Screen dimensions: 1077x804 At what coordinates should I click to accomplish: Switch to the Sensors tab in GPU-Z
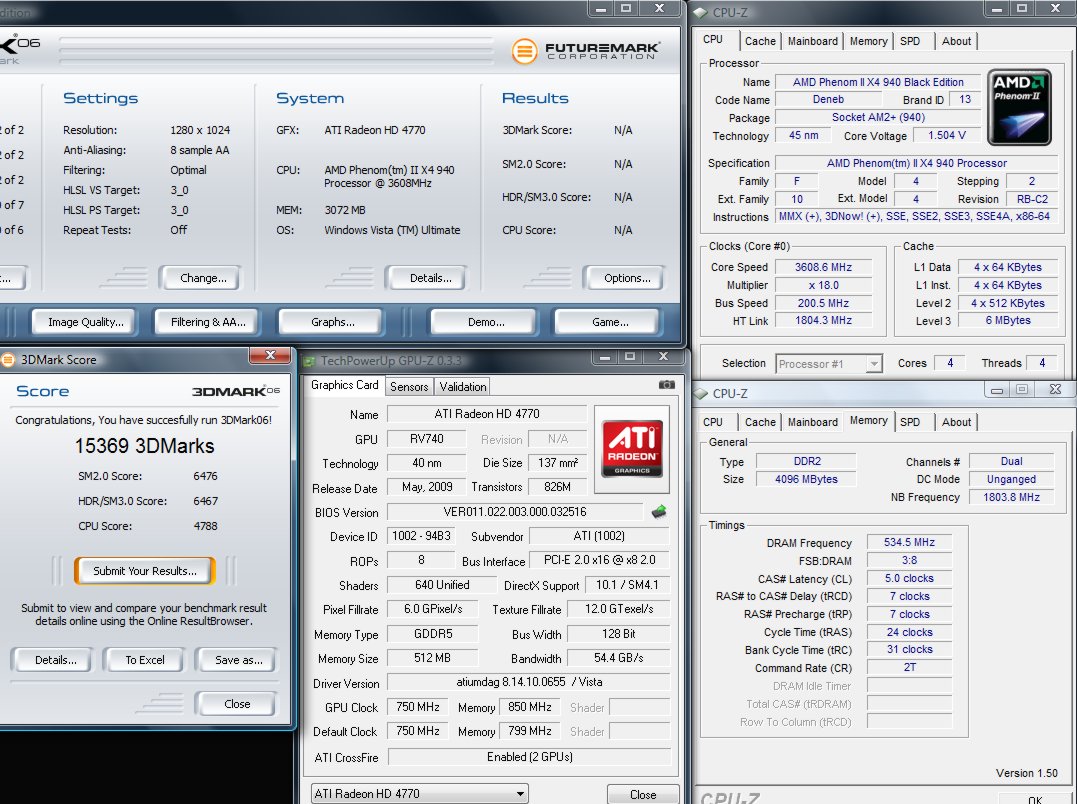409,387
